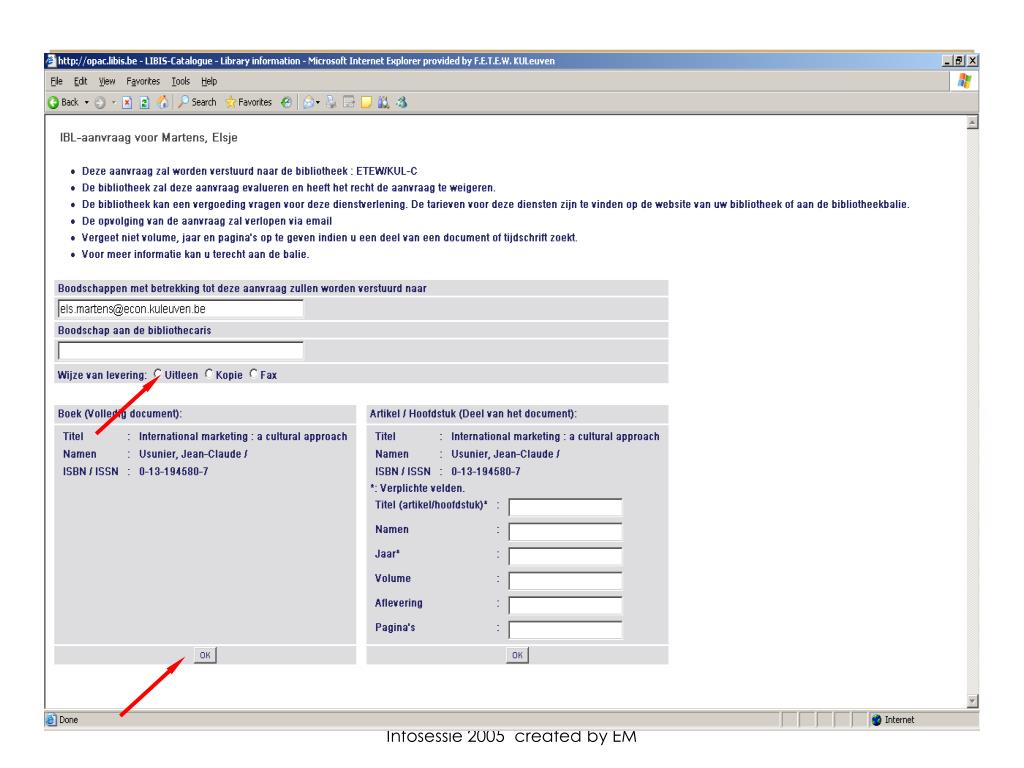Click OK under the Boek section

coord(205,655)
